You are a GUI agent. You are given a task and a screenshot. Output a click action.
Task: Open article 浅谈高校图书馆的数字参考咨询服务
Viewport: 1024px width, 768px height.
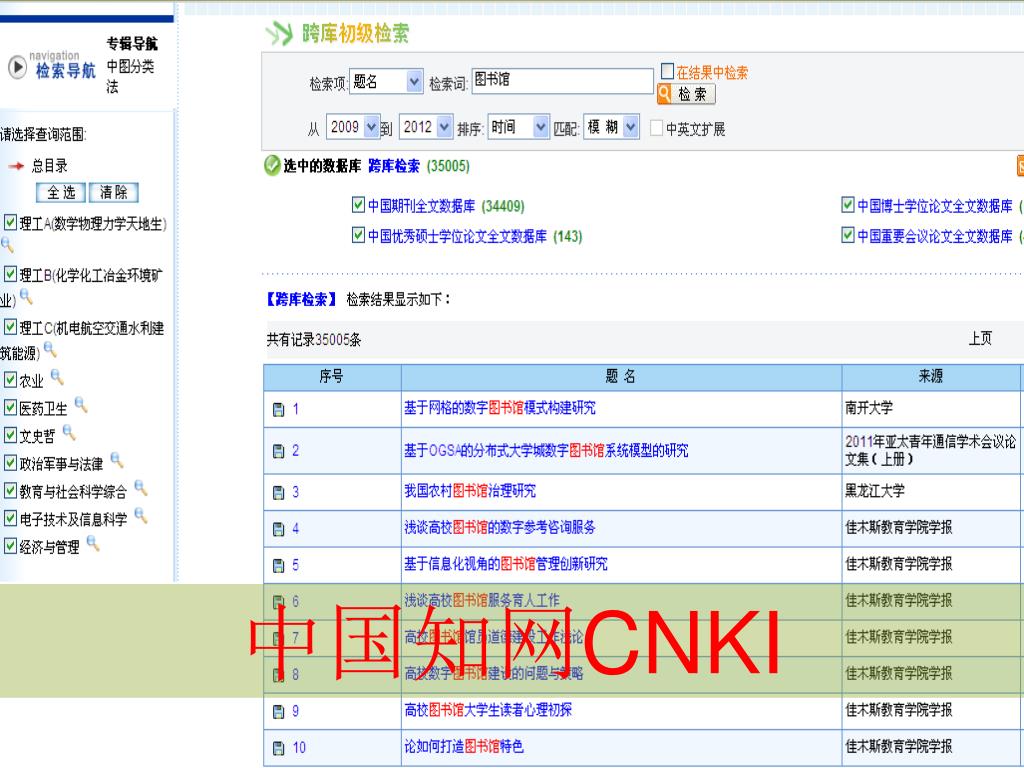pos(500,527)
